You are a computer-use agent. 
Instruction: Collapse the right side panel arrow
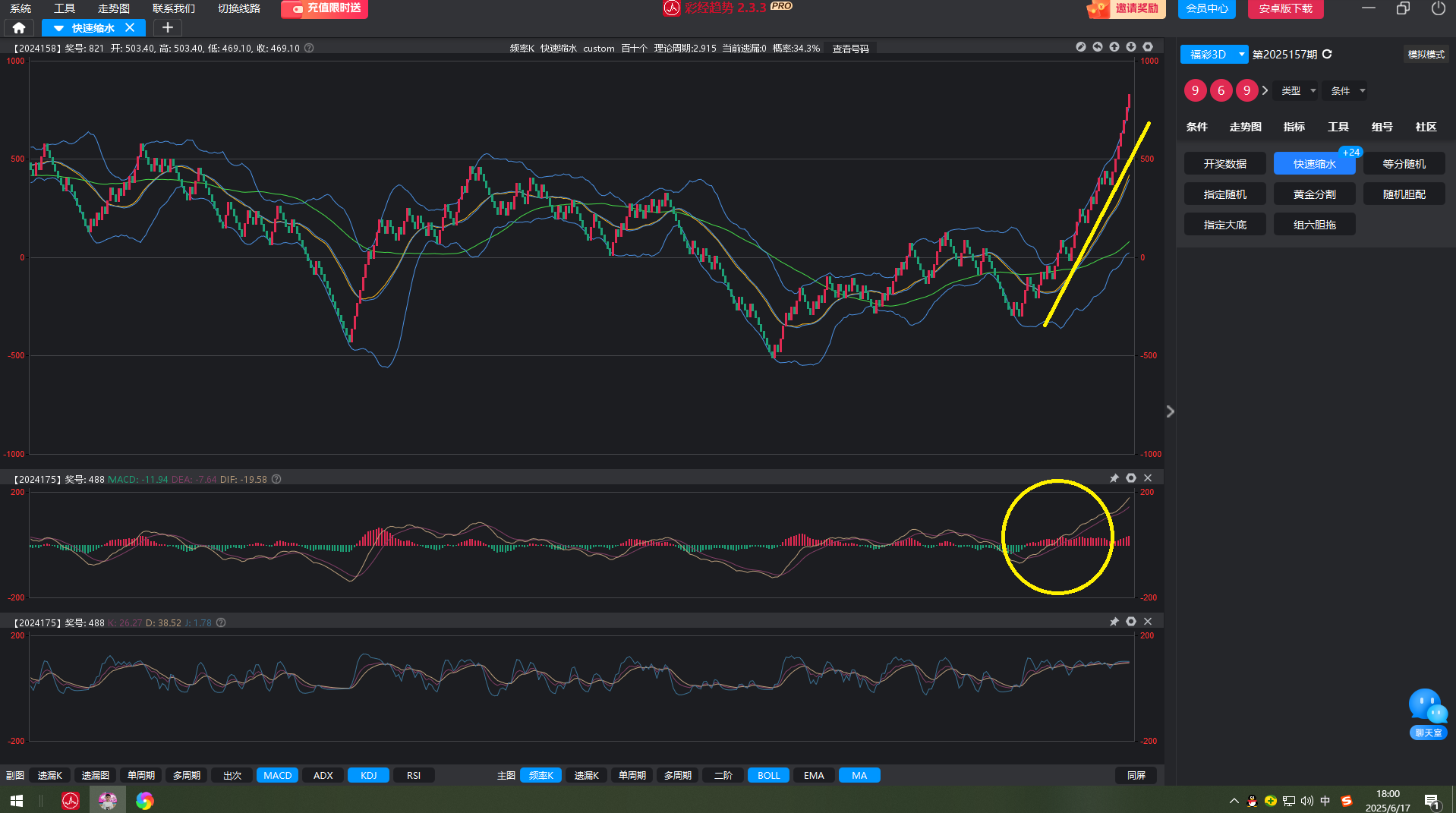[x=1170, y=411]
